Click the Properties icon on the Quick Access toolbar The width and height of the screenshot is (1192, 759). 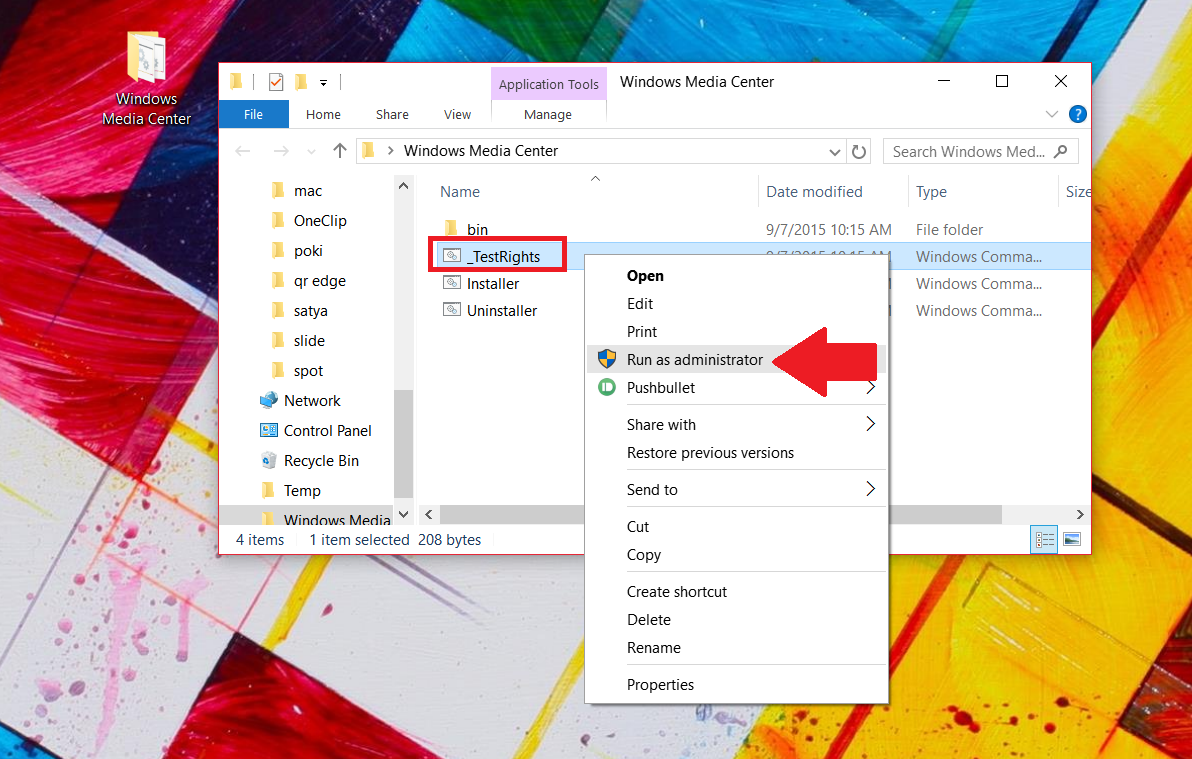point(274,83)
